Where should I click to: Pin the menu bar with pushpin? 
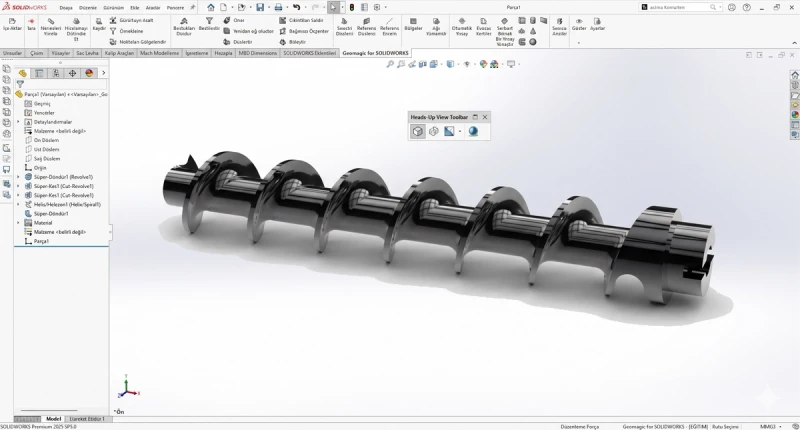192,7
